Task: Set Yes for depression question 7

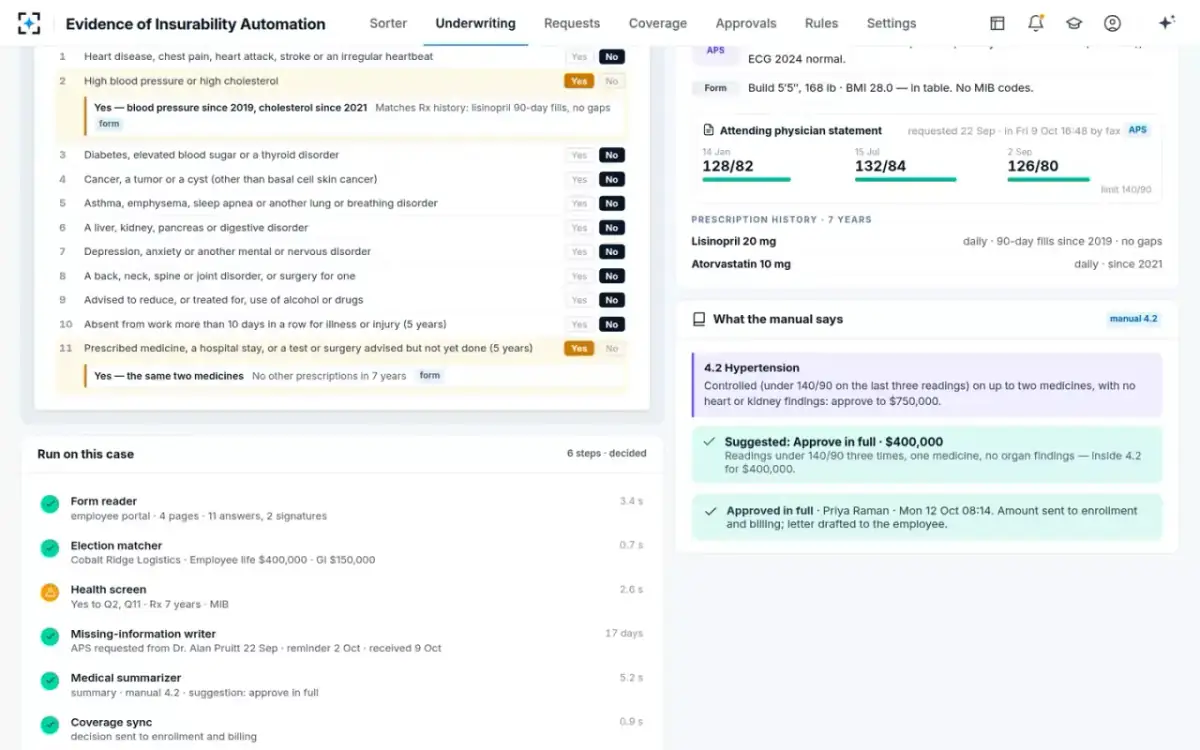Action: tap(579, 252)
